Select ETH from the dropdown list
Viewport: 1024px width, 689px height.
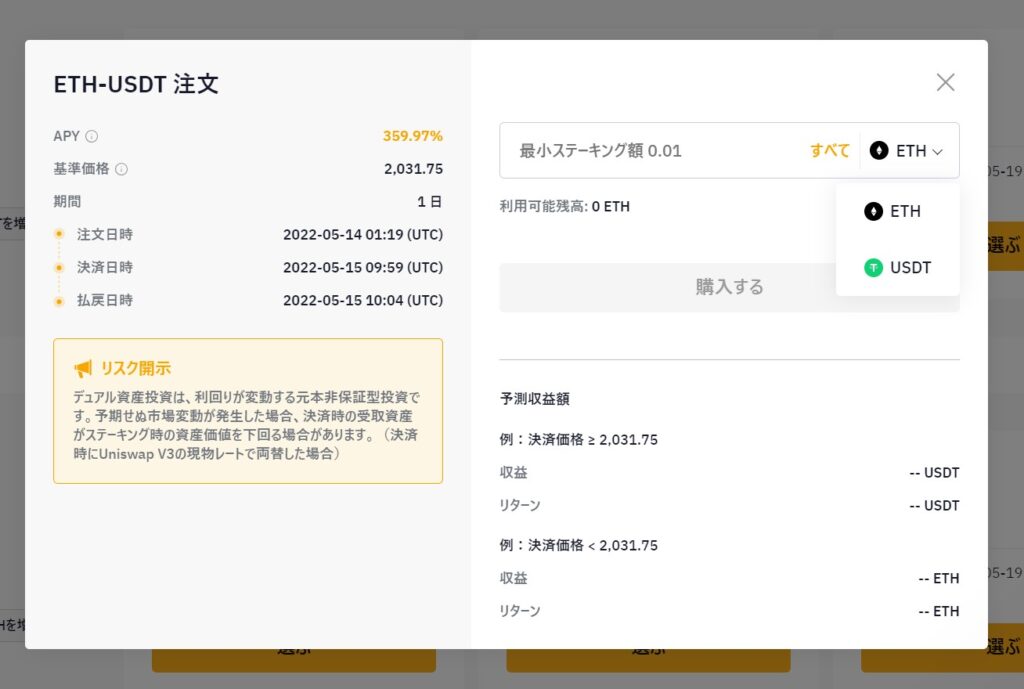[x=897, y=212]
